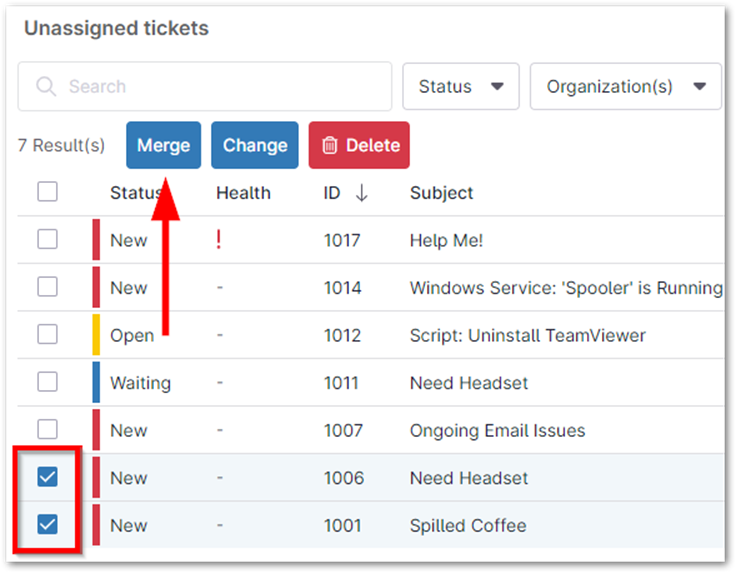The height and width of the screenshot is (573, 736).
Task: Click the trash icon on Delete button
Action: [x=330, y=146]
